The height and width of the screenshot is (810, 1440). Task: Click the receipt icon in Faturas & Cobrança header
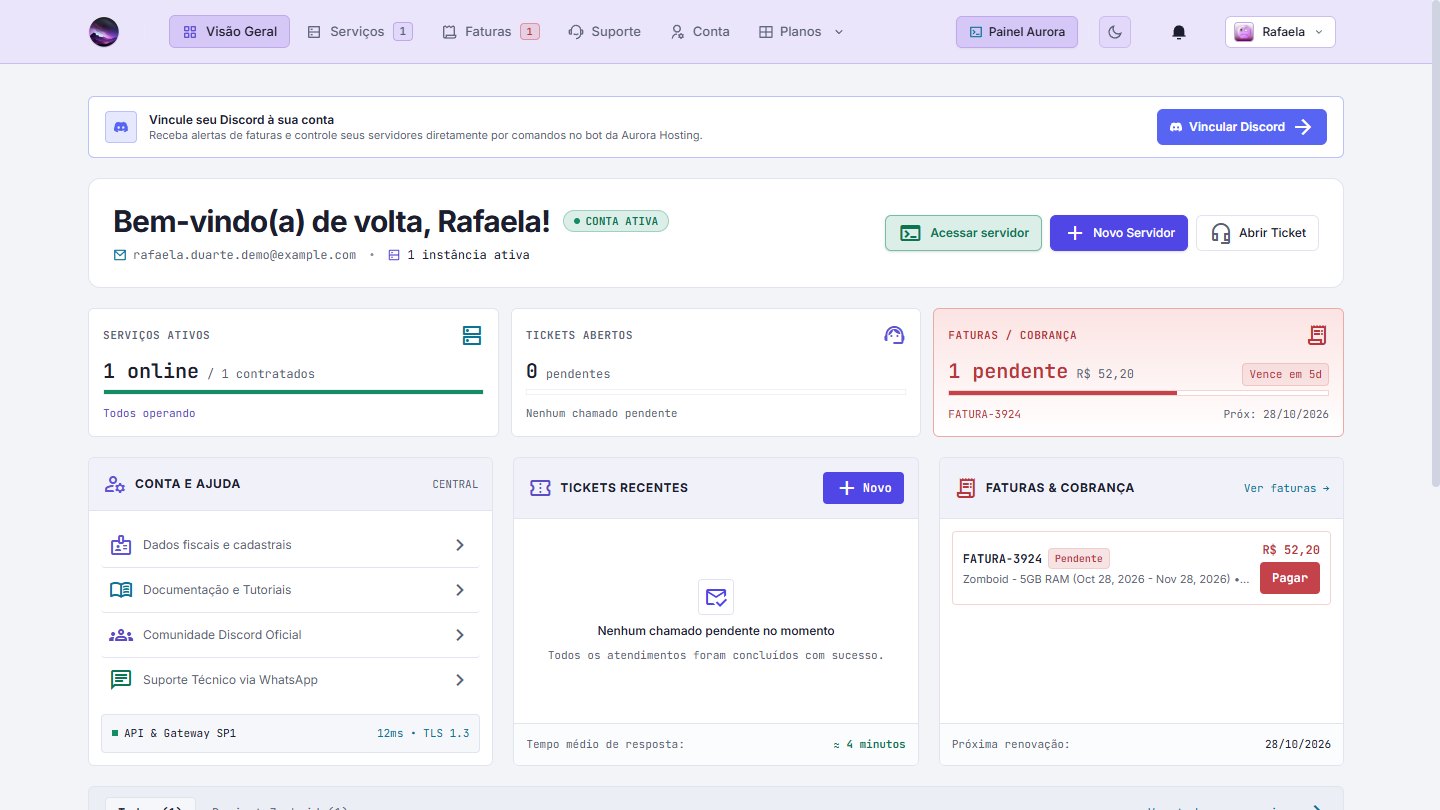[x=966, y=488]
